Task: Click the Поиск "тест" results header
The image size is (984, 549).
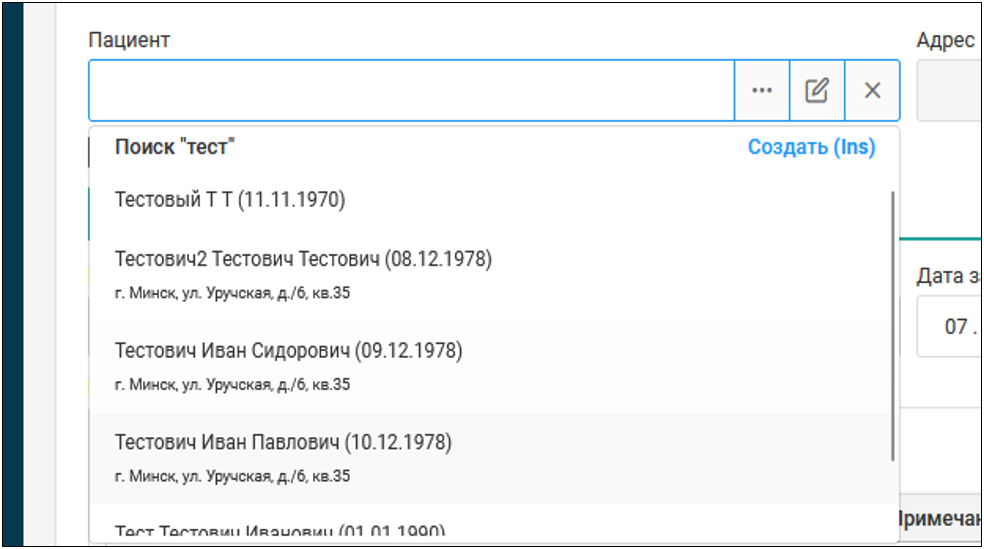Action: click(175, 148)
